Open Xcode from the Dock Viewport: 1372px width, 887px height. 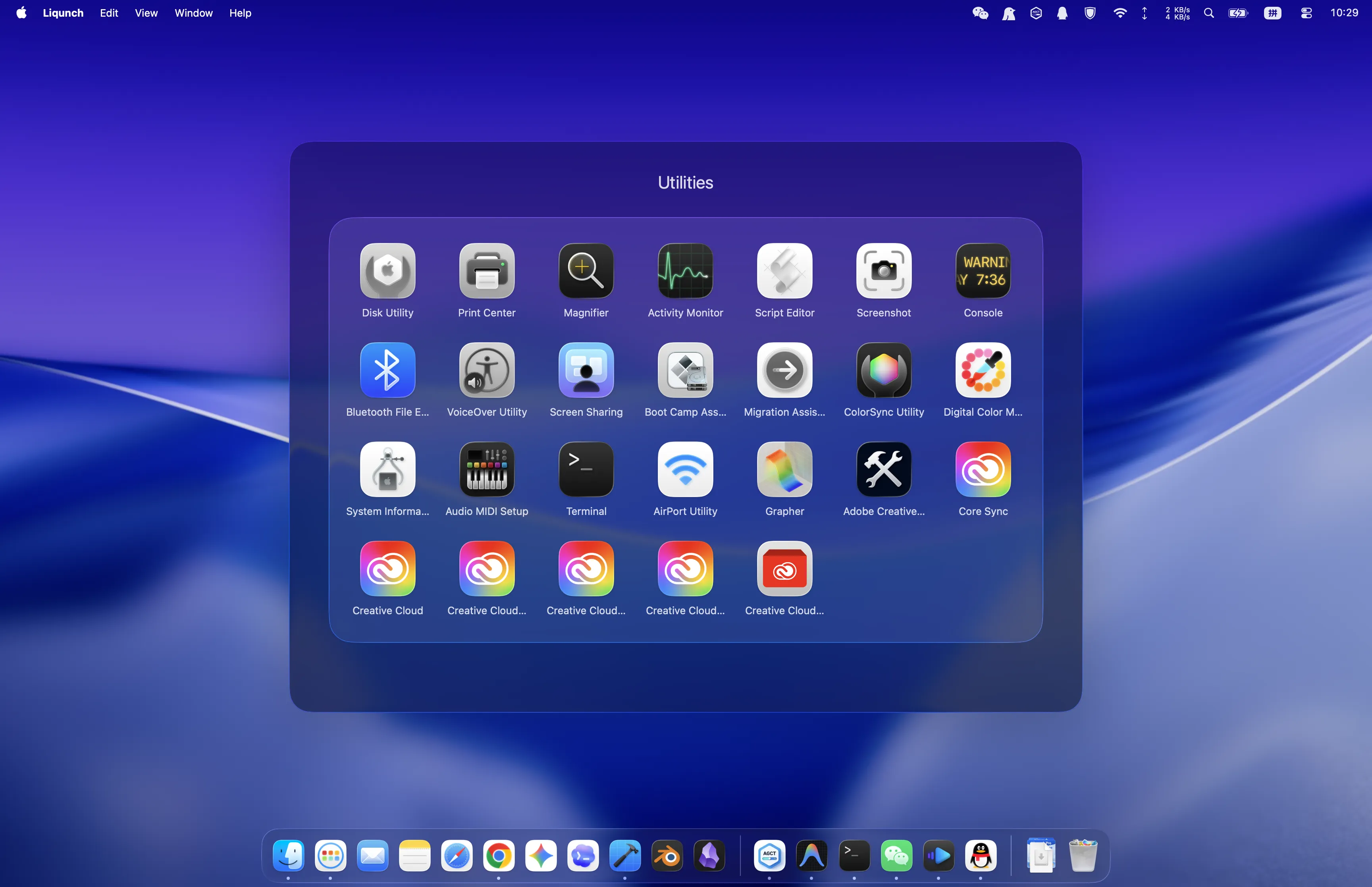(x=625, y=855)
